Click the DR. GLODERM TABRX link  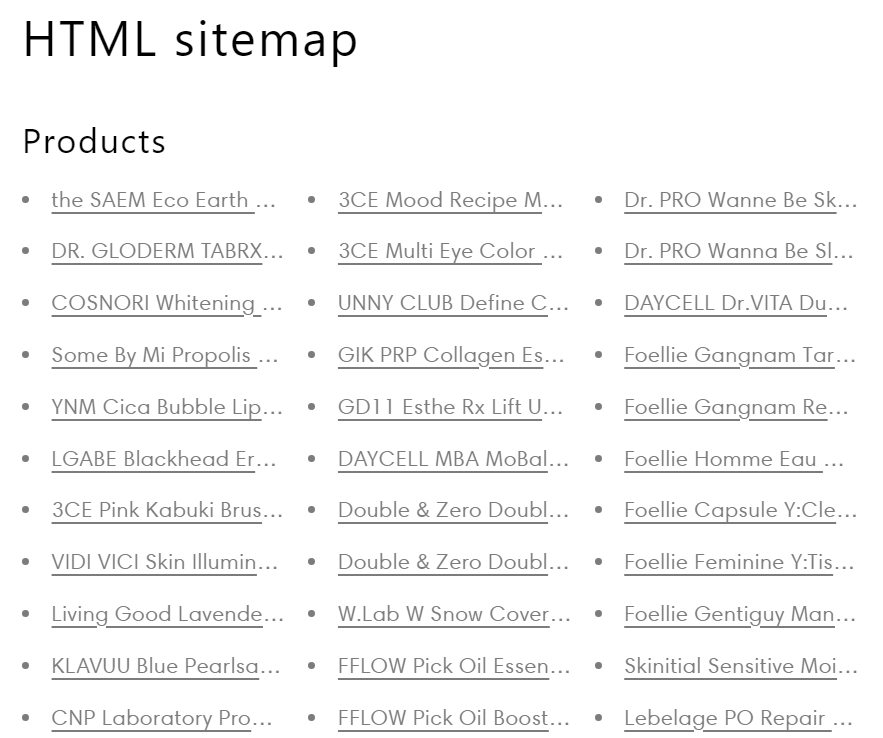point(167,252)
